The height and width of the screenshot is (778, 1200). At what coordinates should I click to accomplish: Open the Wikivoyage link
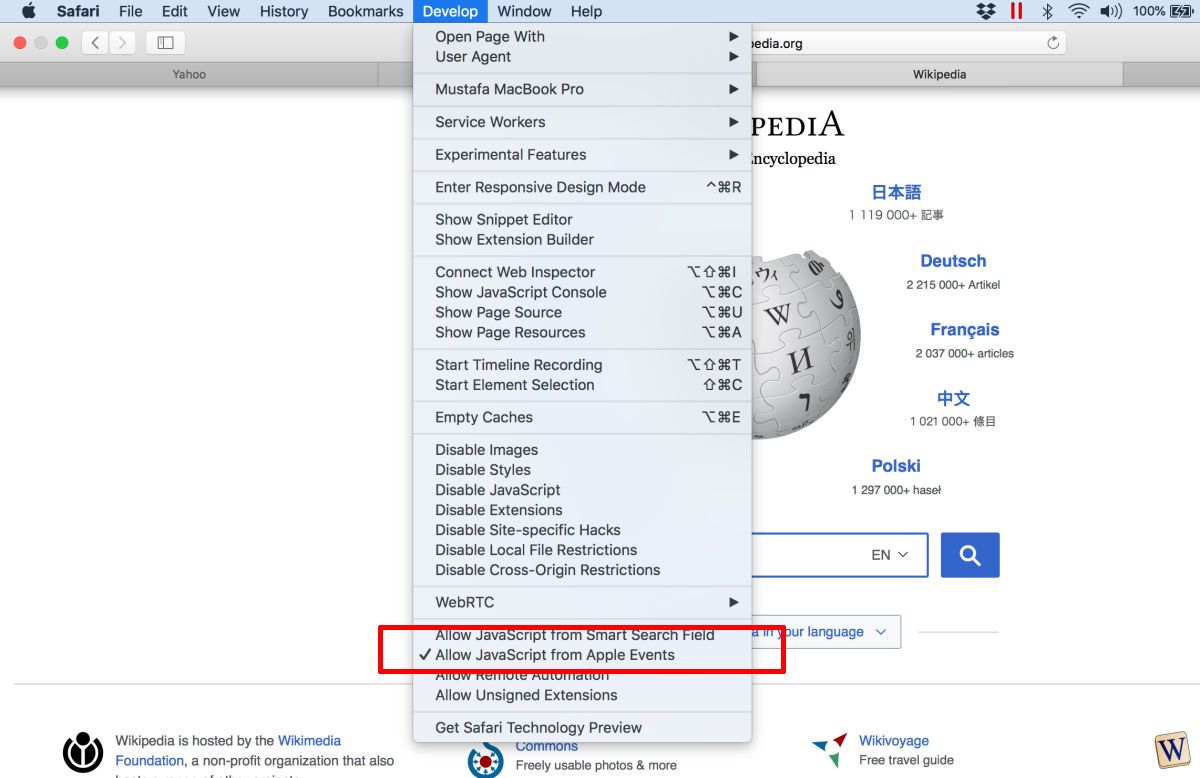pos(894,741)
